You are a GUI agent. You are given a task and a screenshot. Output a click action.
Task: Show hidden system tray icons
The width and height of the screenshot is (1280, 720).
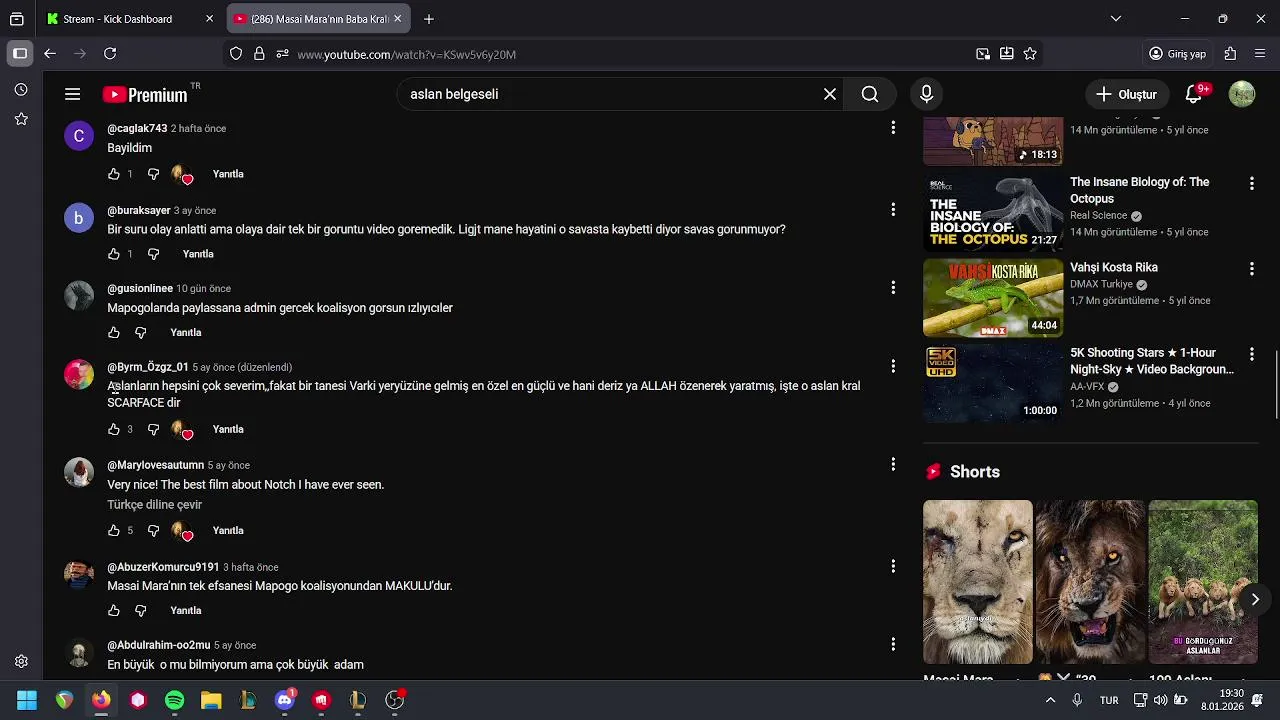(x=1050, y=700)
